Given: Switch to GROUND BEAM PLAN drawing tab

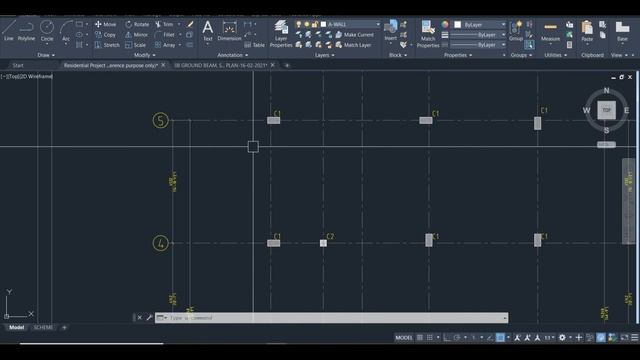Looking at the screenshot, I should [220, 65].
